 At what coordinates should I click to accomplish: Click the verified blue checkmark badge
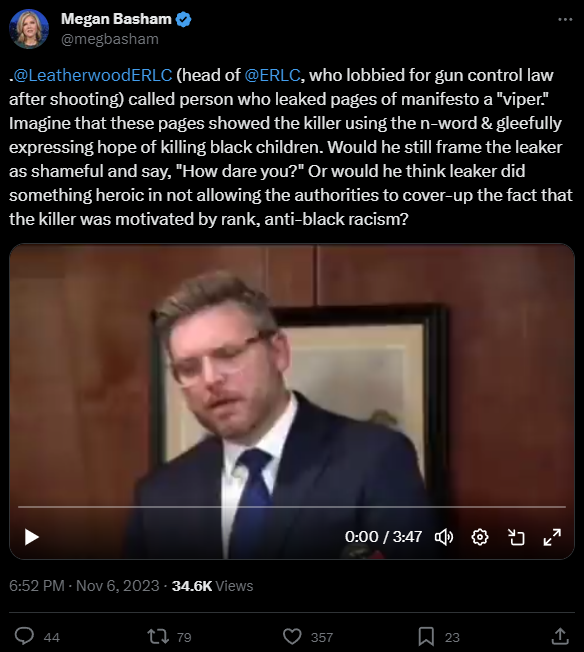tap(183, 19)
